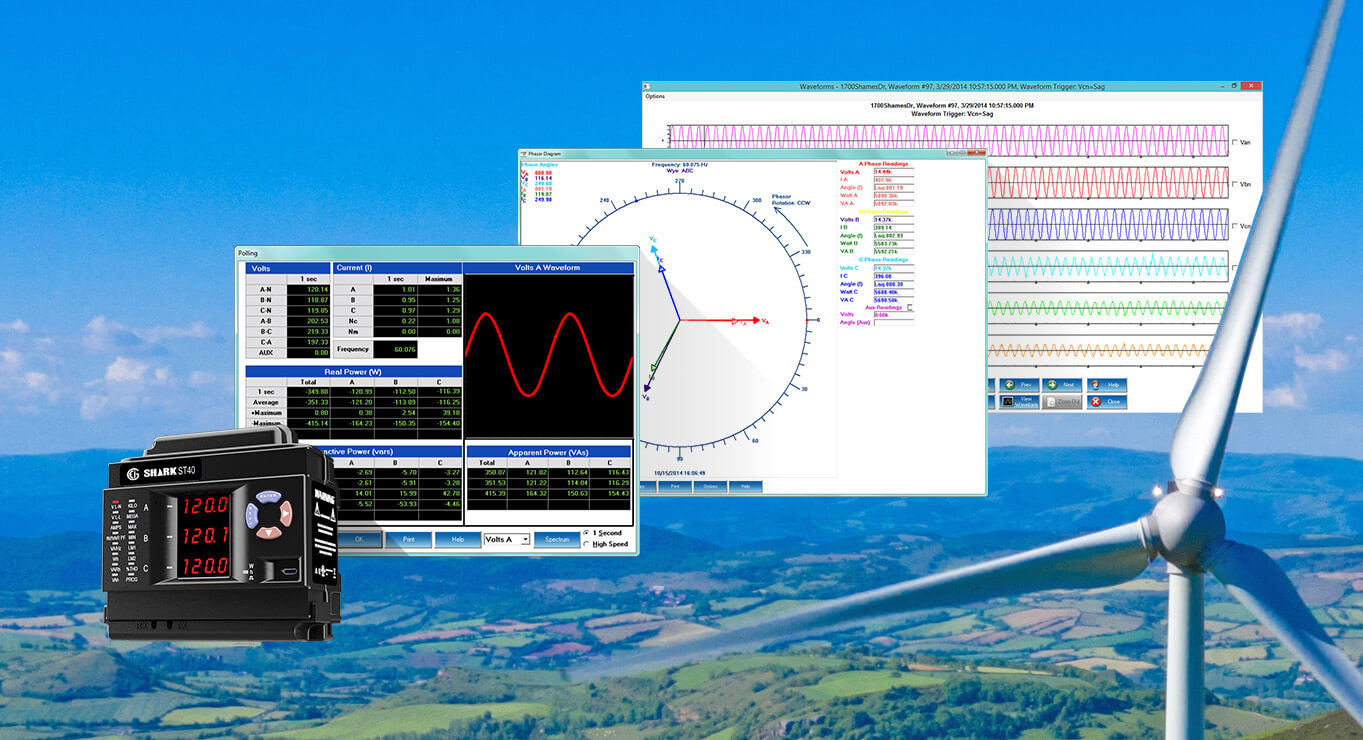The image size is (1363, 740).
Task: Click Next button in Waveforms window
Action: (x=1062, y=384)
